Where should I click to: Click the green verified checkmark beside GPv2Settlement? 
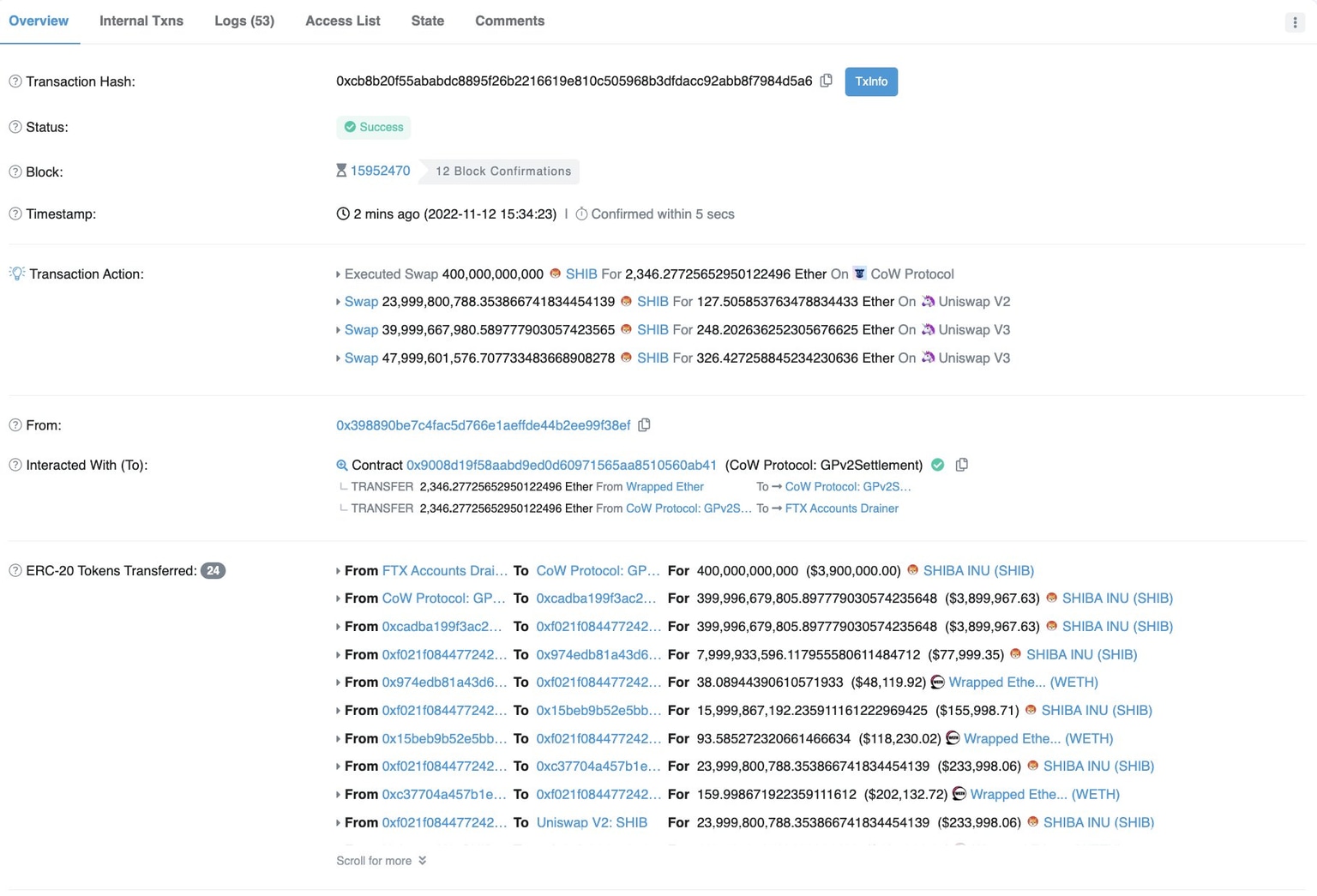click(x=937, y=464)
